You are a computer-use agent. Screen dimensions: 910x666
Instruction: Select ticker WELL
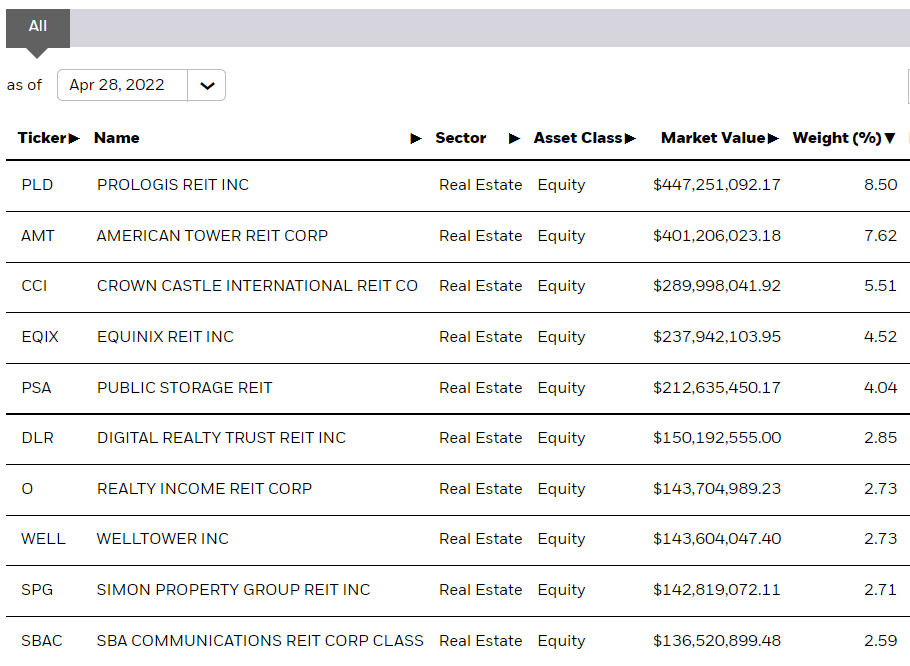click(44, 539)
